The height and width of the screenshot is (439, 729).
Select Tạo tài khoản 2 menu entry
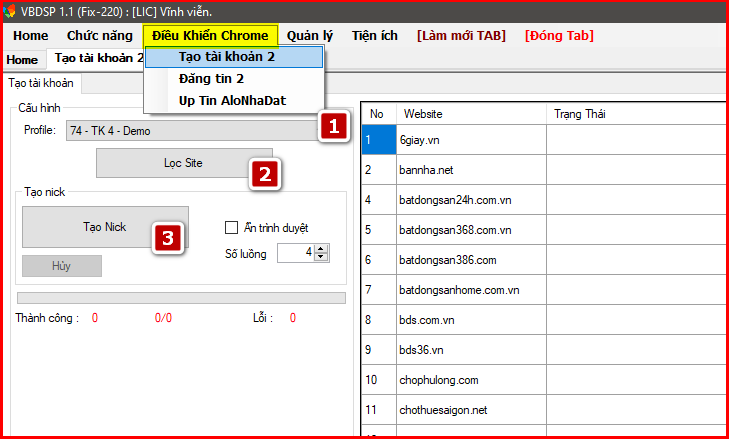pos(226,57)
